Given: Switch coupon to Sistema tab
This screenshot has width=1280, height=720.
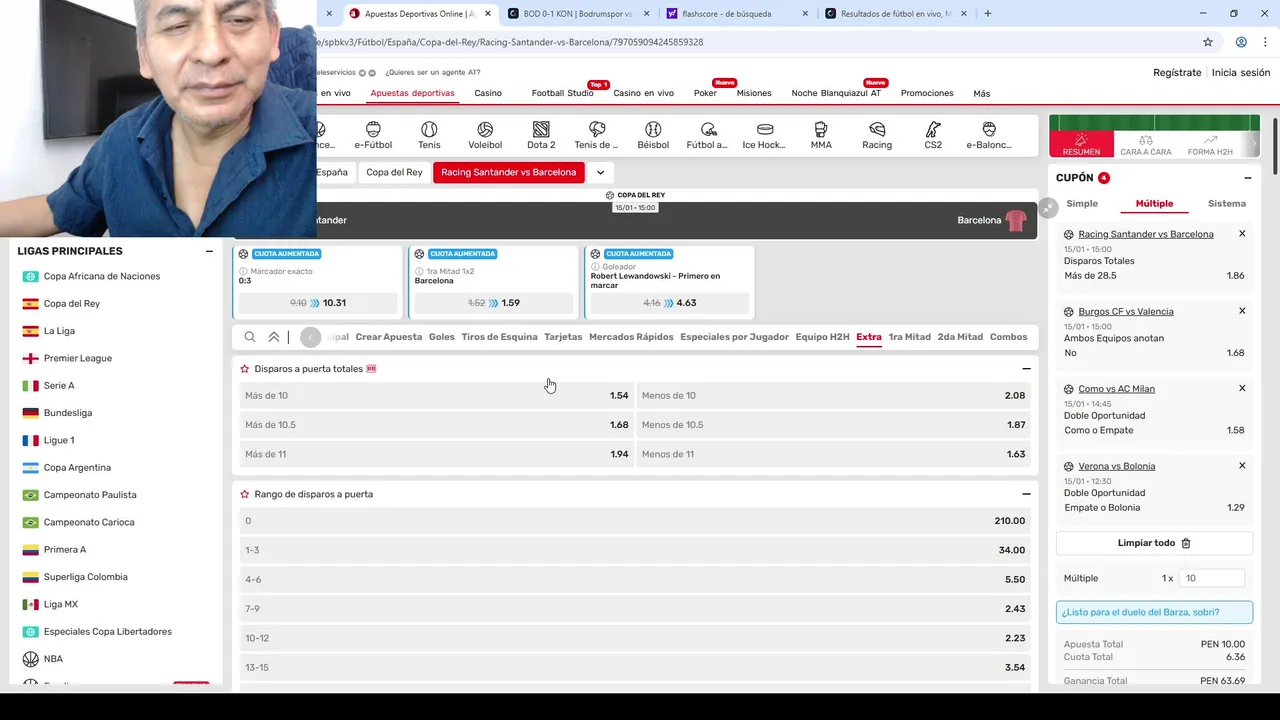Looking at the screenshot, I should [1227, 204].
